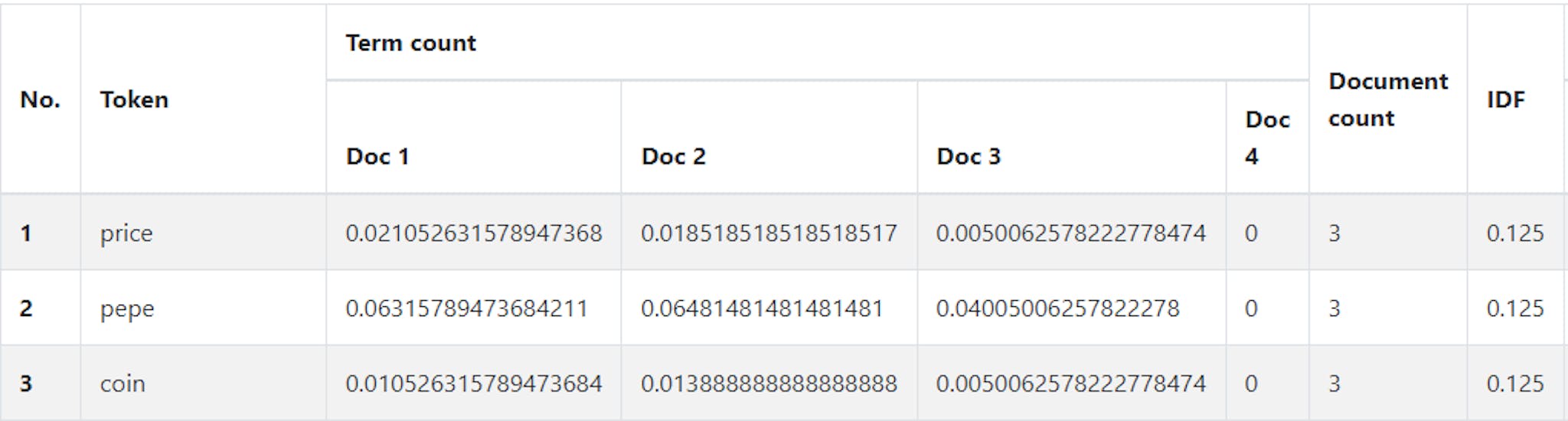Click the Doc 1 column header
The width and height of the screenshot is (1568, 421).
pos(377,156)
